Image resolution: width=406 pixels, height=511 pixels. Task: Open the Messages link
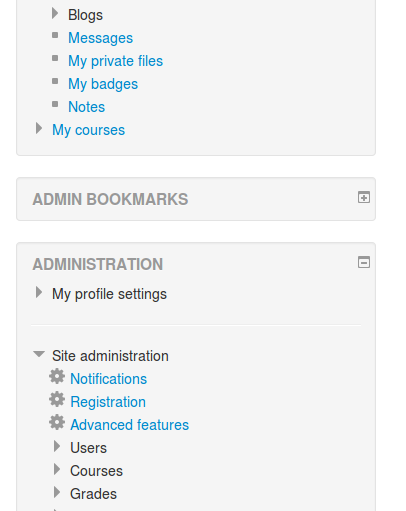(101, 38)
